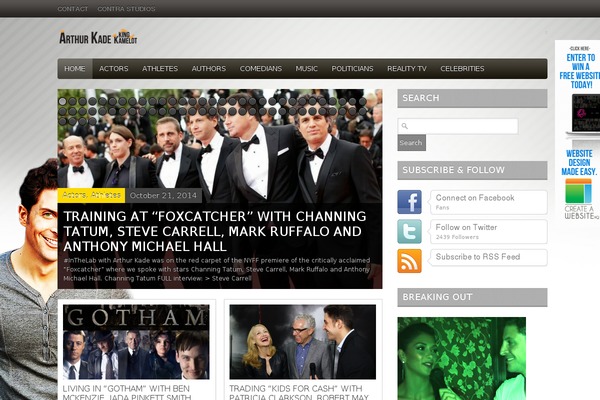600x400 pixels.
Task: Click the Website Design Made Easy ad text
Action: tap(579, 162)
